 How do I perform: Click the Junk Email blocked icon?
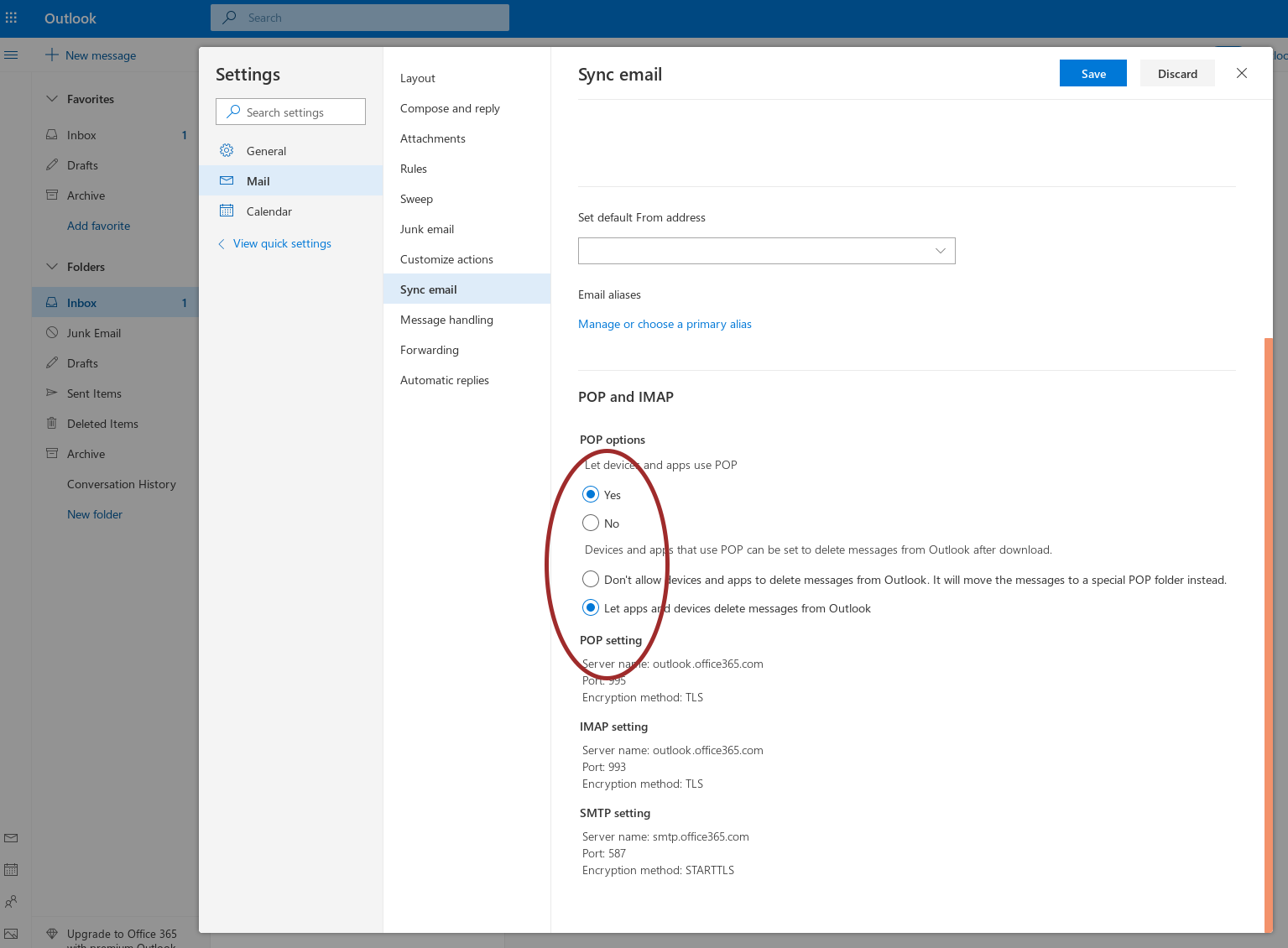click(x=52, y=332)
